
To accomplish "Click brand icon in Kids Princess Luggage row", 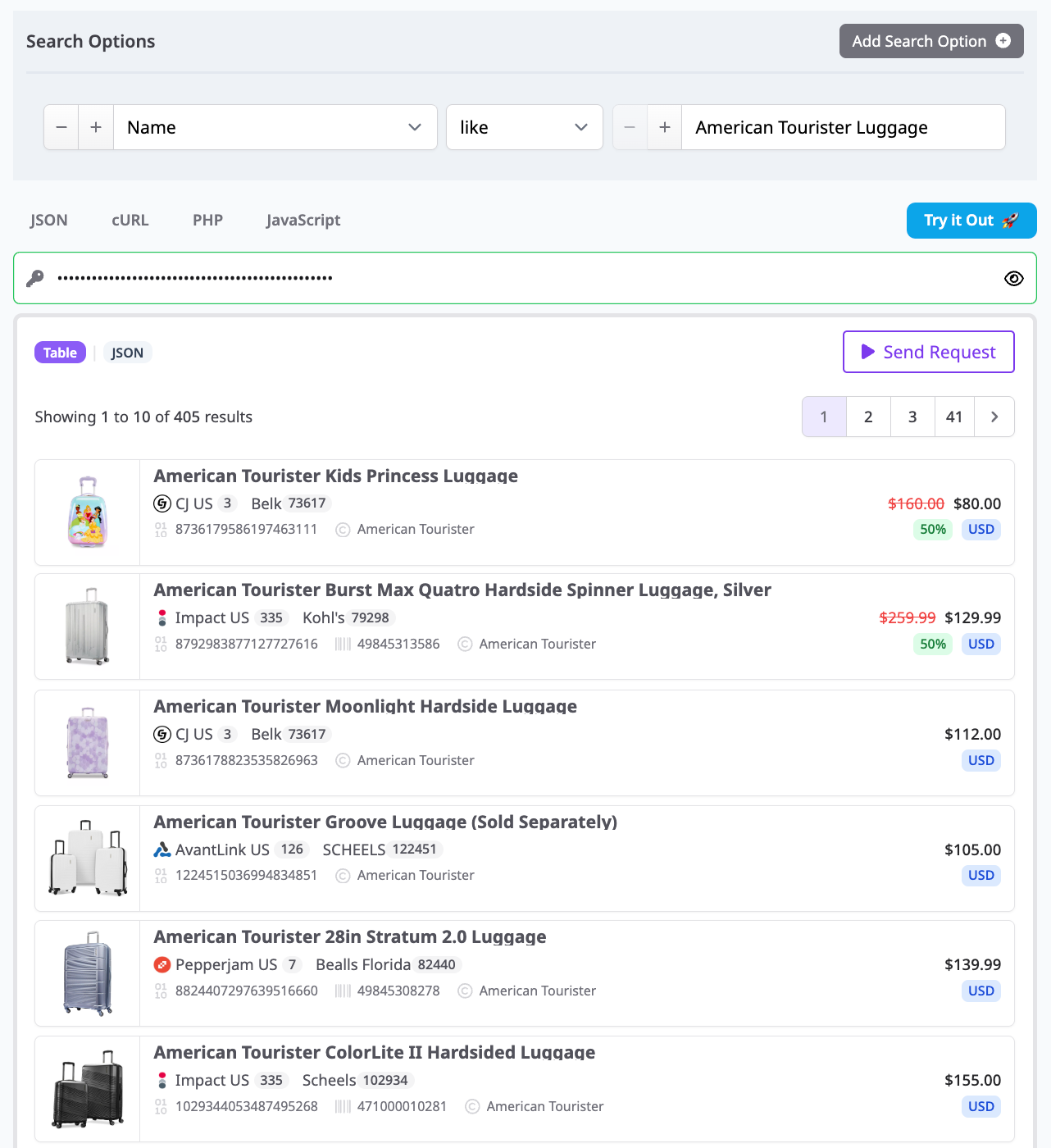I will 343,530.
